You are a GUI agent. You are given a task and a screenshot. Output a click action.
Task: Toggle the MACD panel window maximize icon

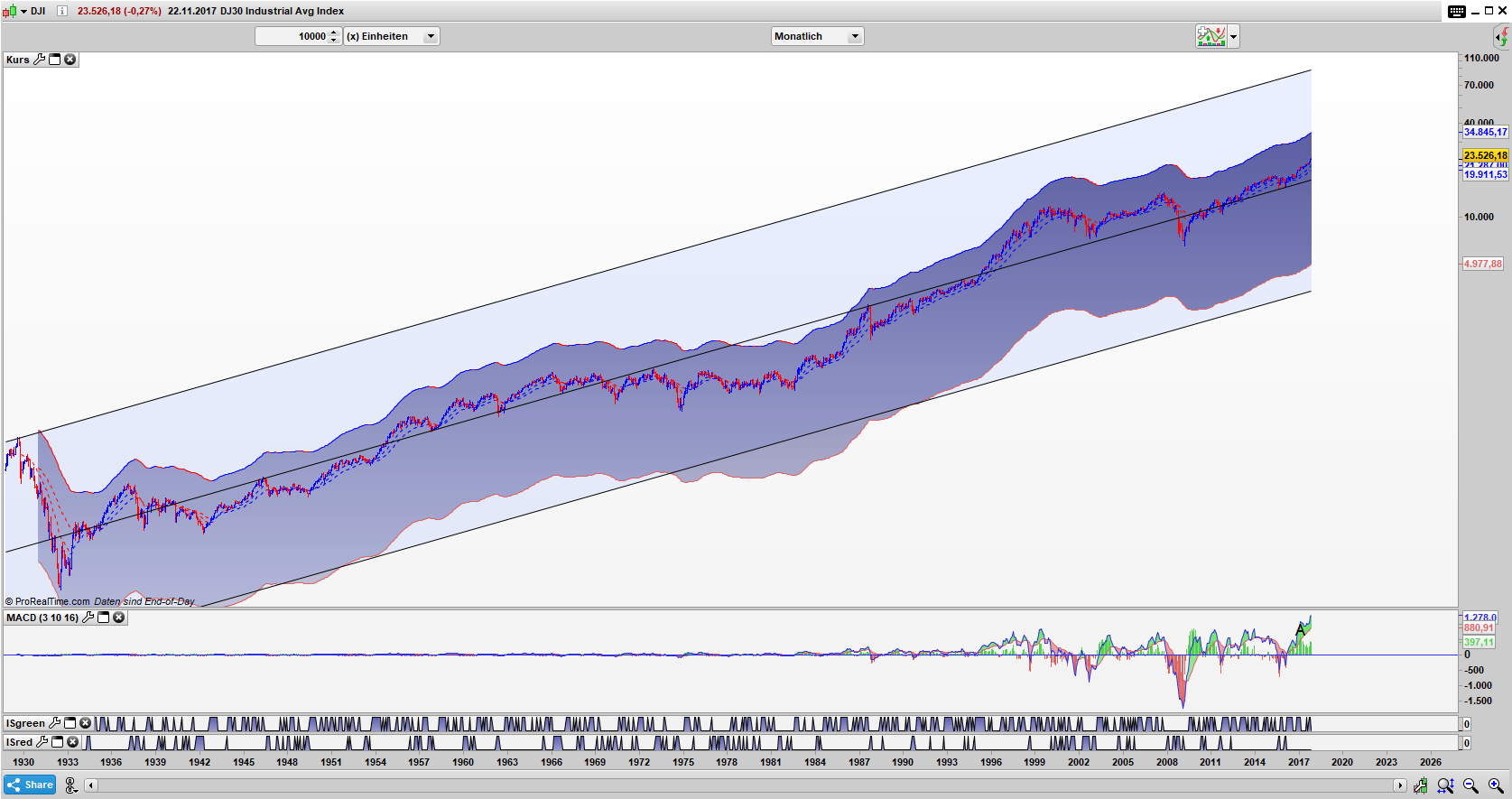click(x=104, y=618)
